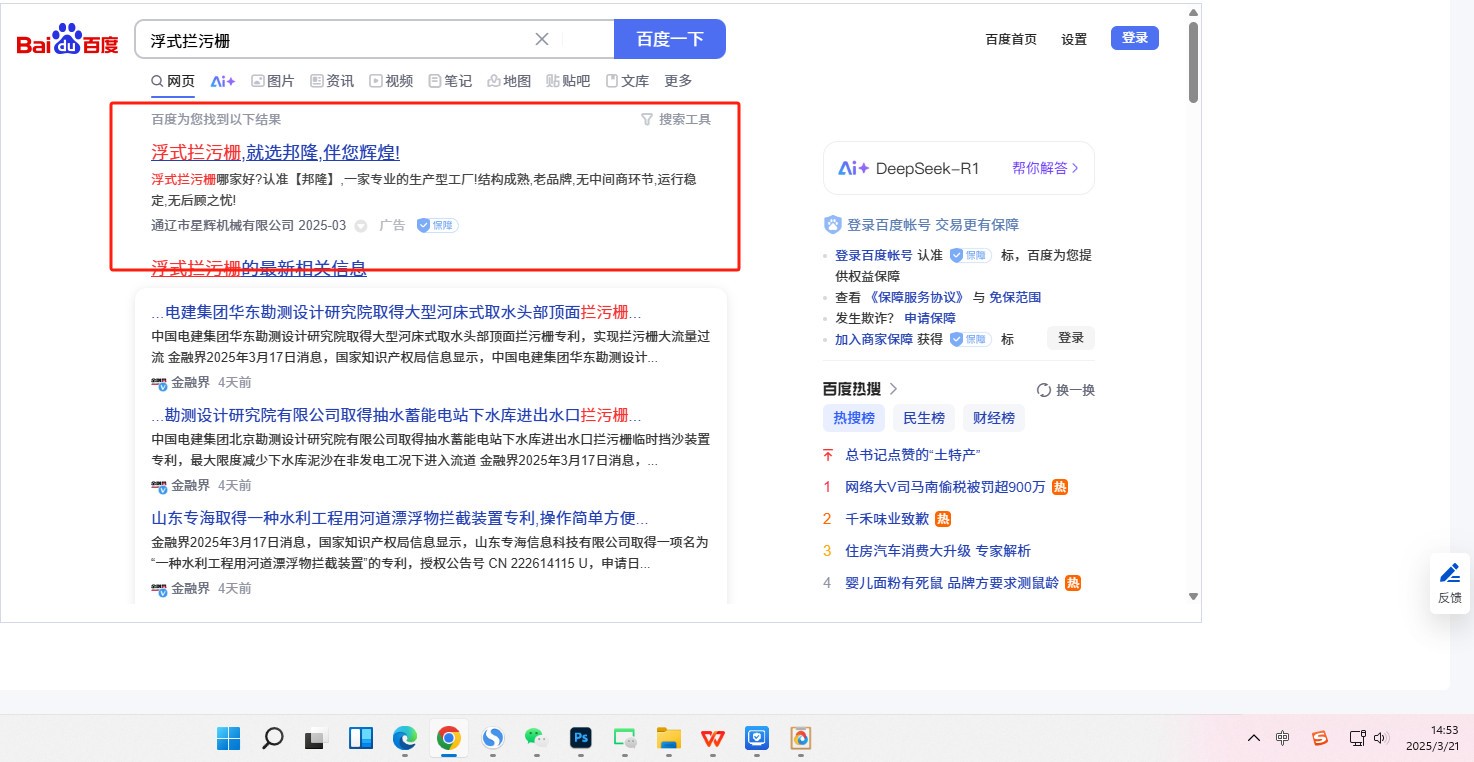Open Photoshop from the taskbar

[580, 738]
